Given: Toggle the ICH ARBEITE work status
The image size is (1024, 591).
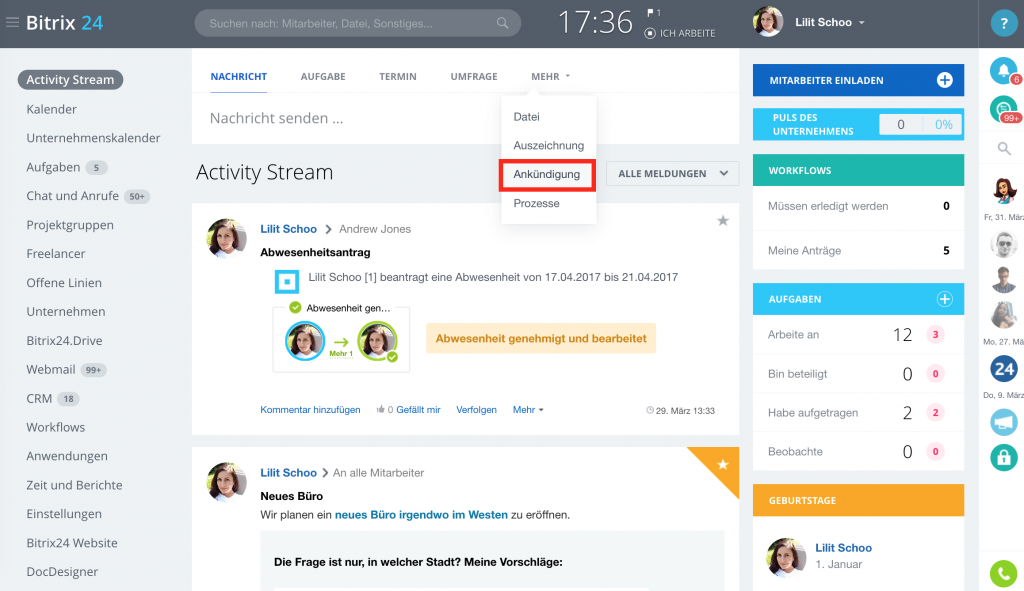Looking at the screenshot, I should 680,33.
